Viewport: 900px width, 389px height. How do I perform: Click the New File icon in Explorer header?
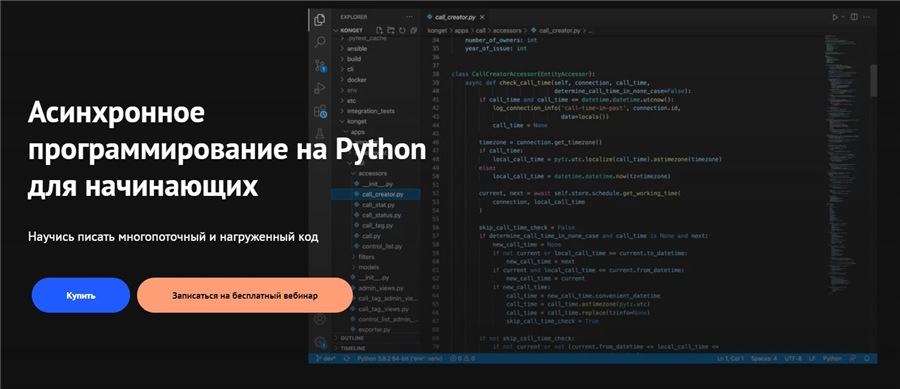pos(379,30)
